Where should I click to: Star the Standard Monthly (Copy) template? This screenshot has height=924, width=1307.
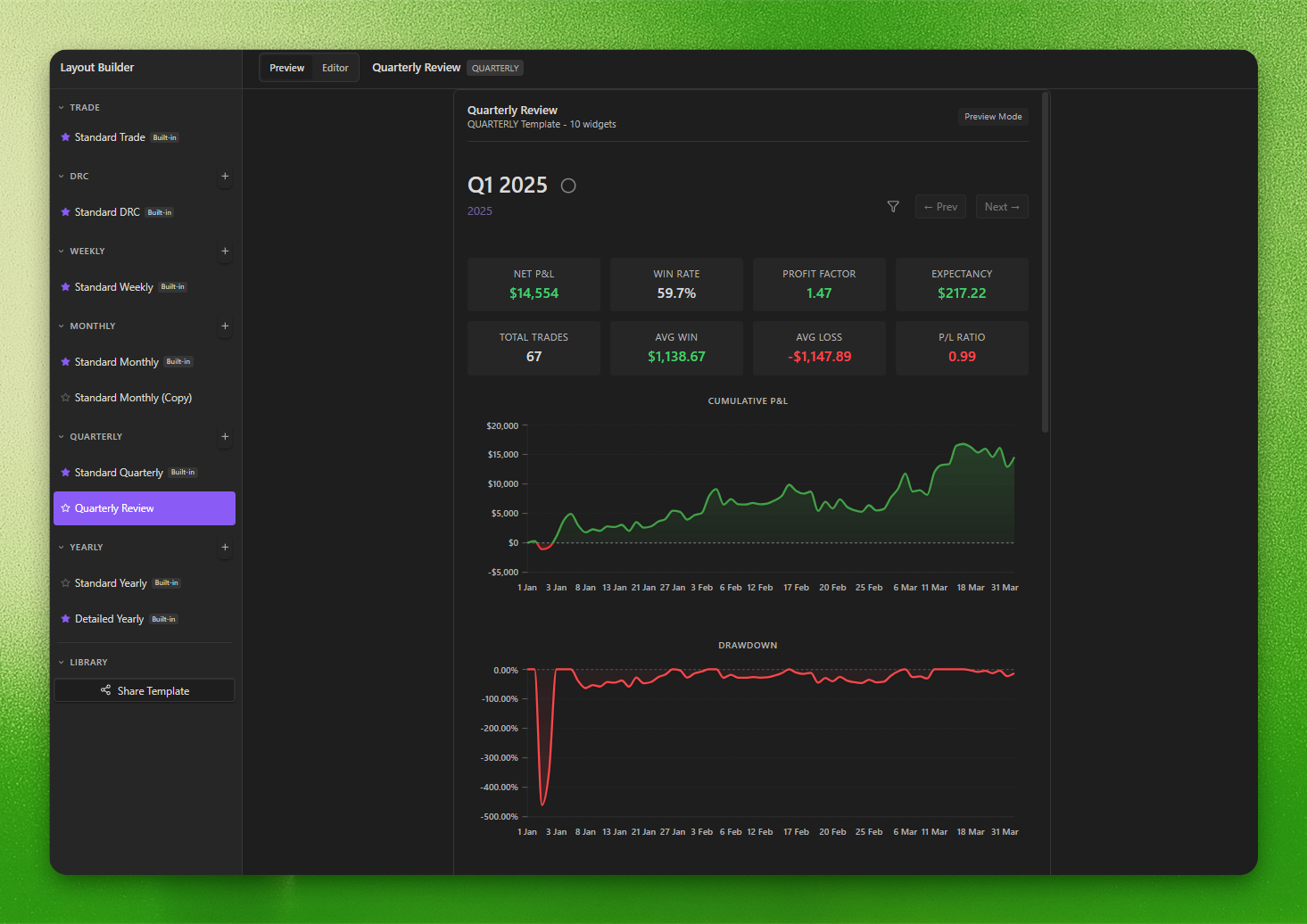point(65,398)
